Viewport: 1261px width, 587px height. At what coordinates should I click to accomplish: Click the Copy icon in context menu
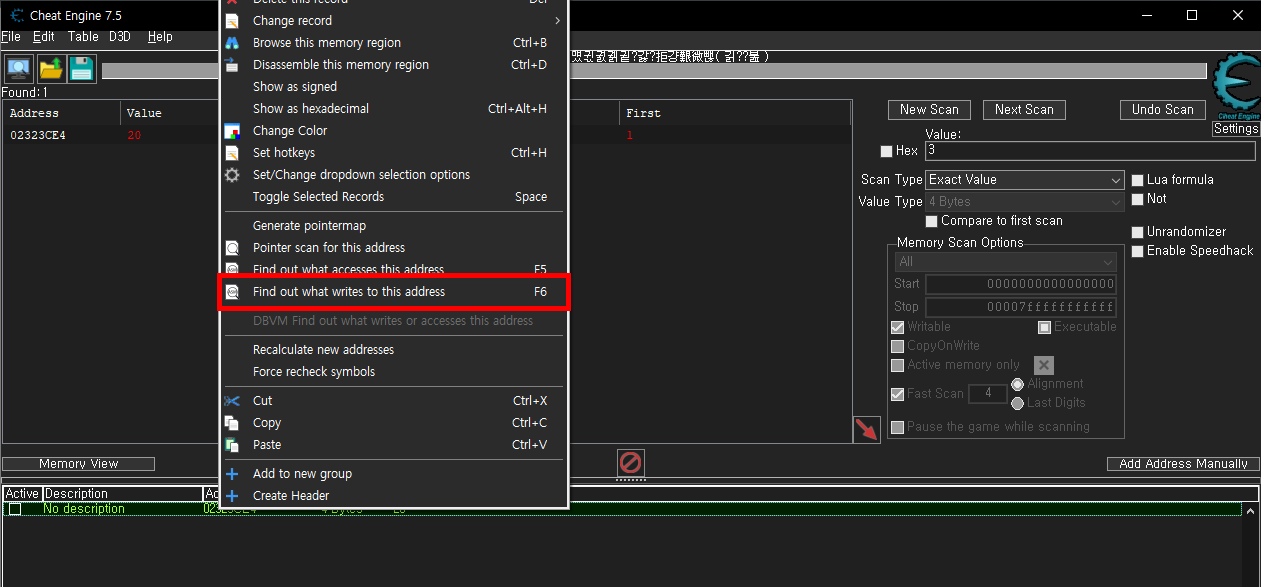tap(232, 423)
